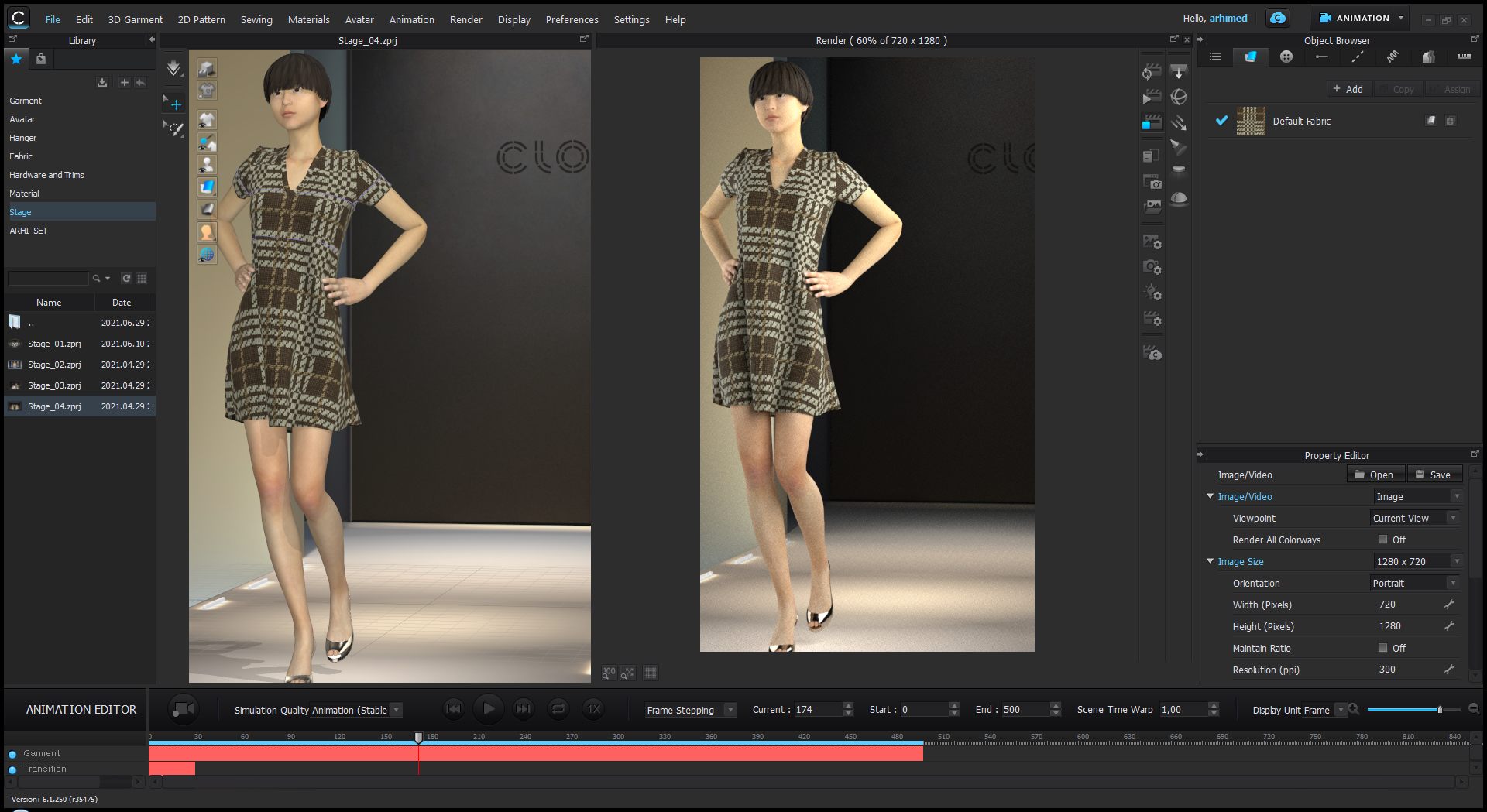This screenshot has width=1487, height=812.
Task: Toggle Show Avatar in the 3D window
Action: click(x=207, y=164)
